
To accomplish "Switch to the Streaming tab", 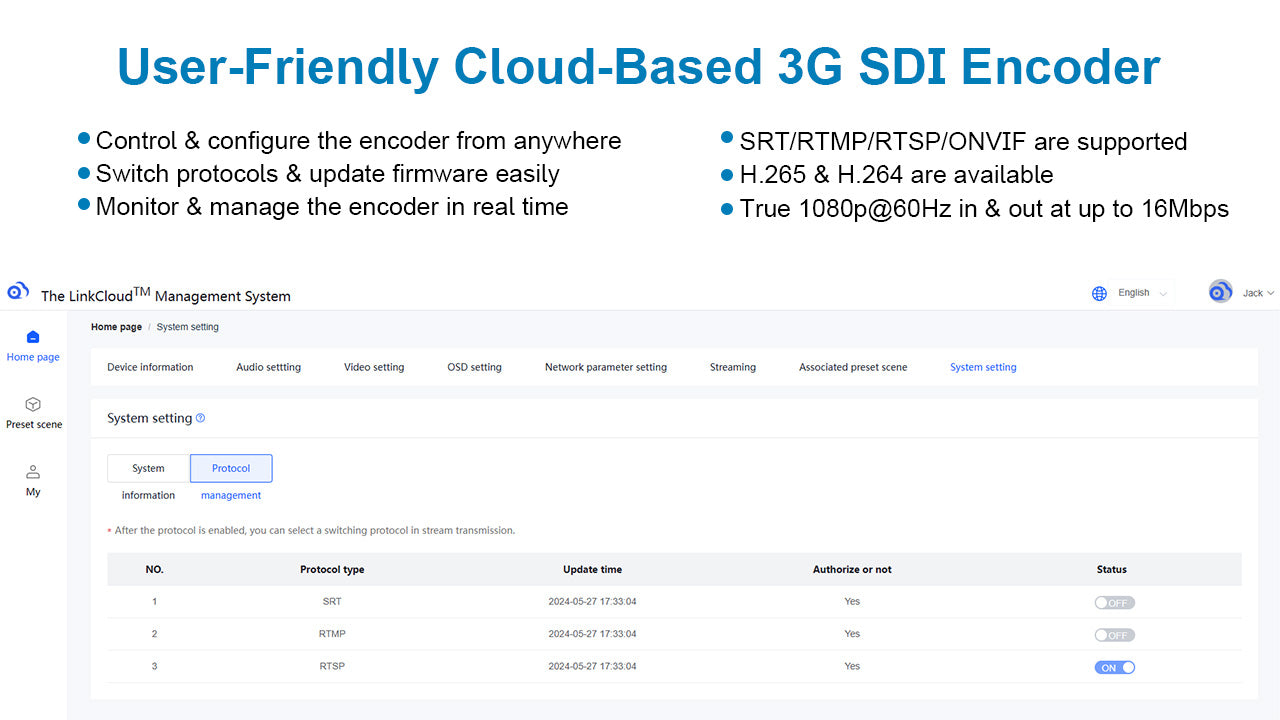I will click(x=732, y=367).
